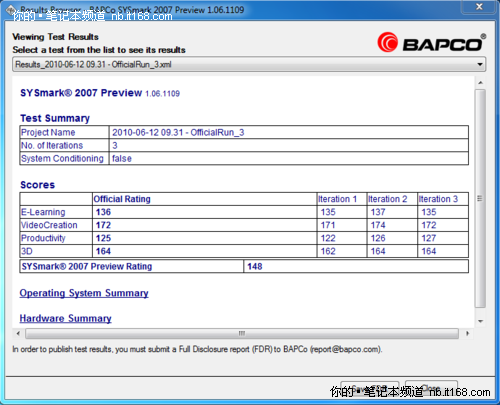
Task: Click the 3D Iteration 1 score 162
Action: 328,251
